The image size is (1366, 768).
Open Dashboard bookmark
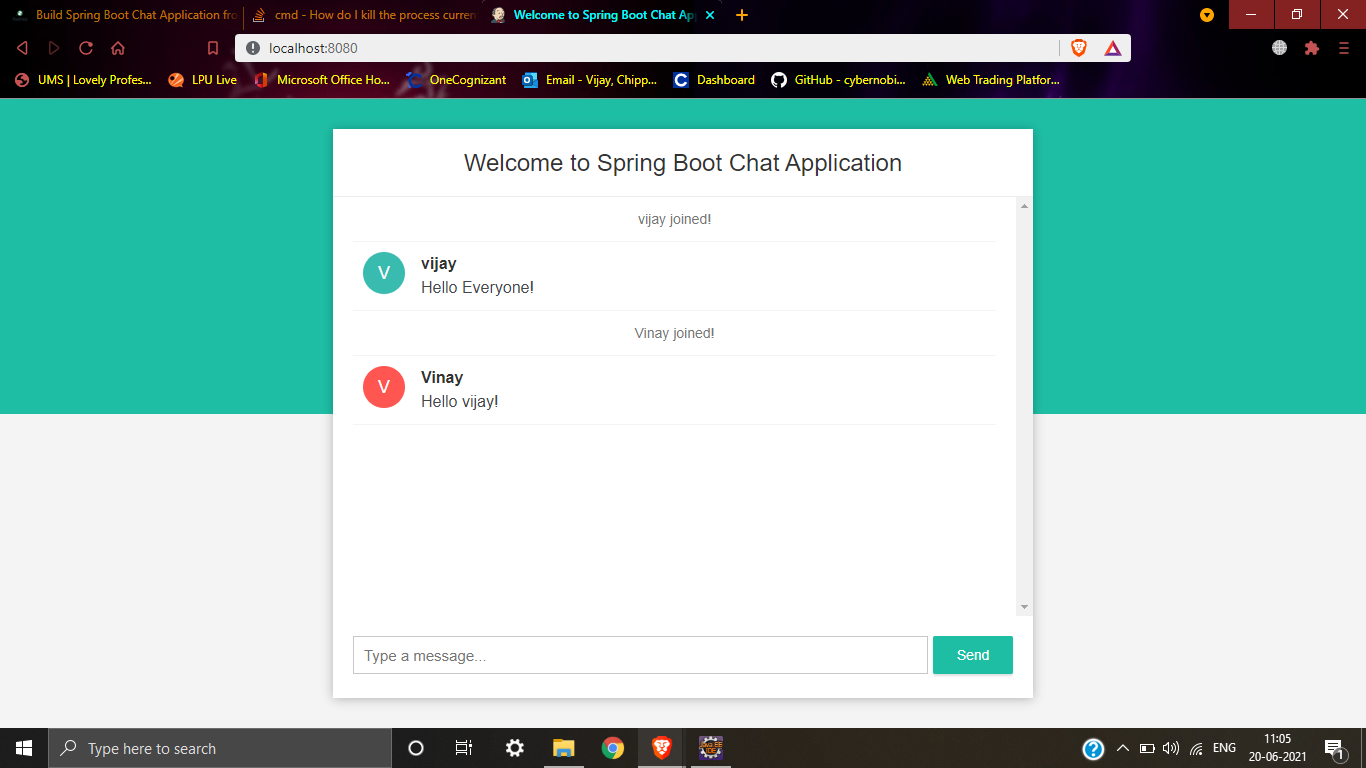click(x=714, y=80)
